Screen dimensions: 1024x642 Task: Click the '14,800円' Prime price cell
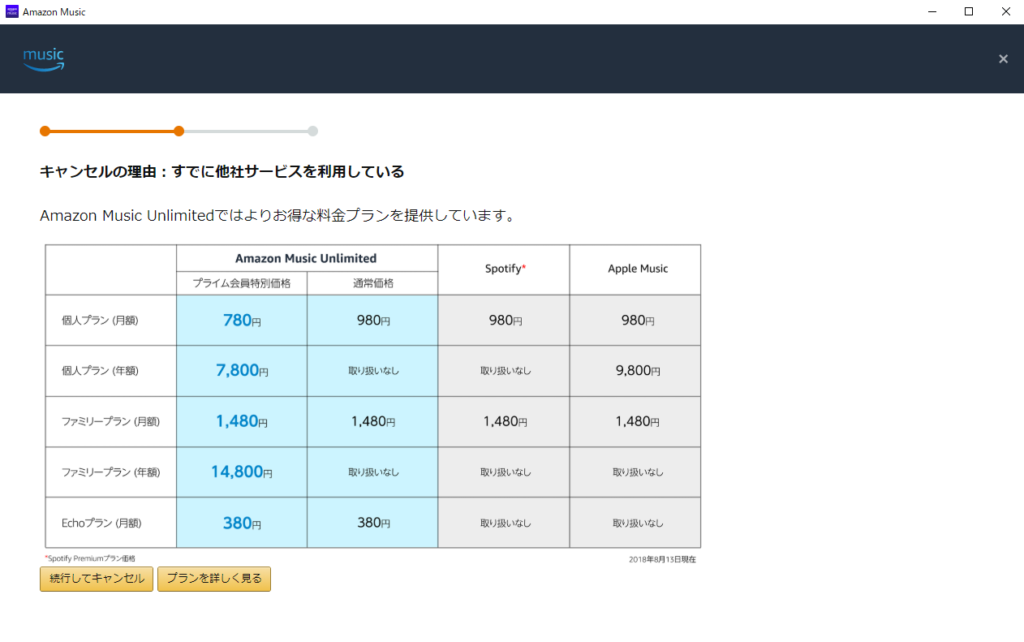point(242,472)
